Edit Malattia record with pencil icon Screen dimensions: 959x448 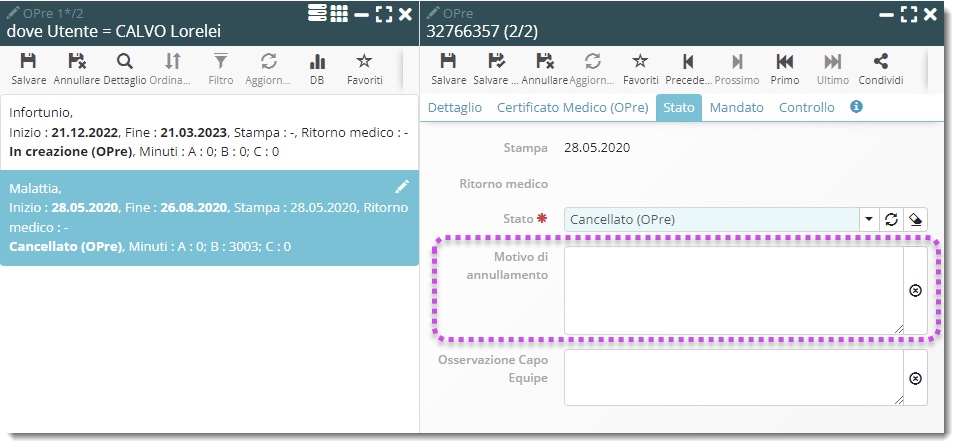click(x=402, y=187)
